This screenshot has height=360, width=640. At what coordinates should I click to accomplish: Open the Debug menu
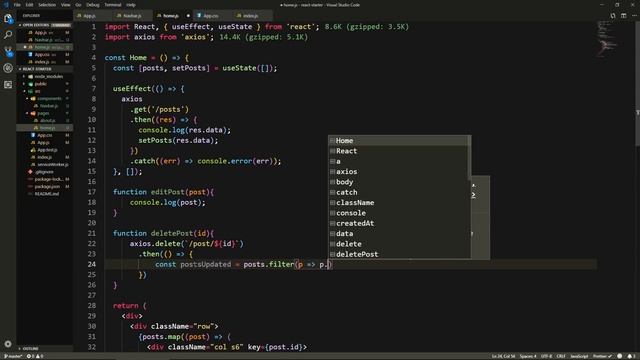coord(93,5)
